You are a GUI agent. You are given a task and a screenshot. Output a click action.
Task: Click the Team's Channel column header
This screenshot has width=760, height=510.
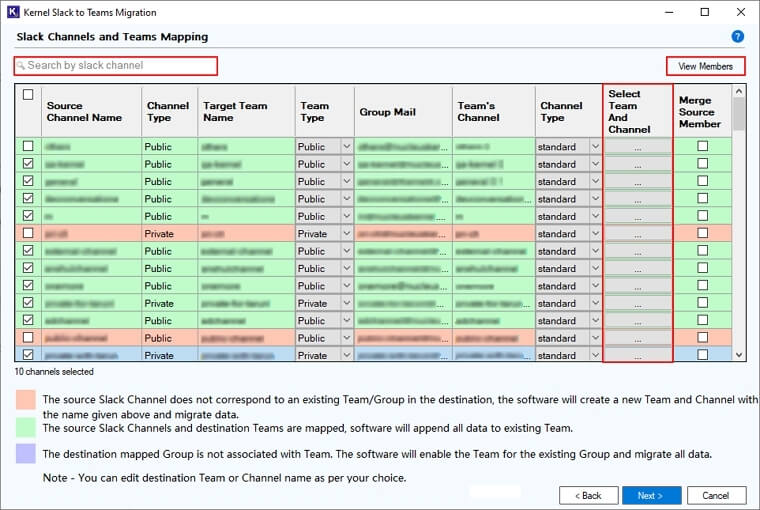click(494, 112)
